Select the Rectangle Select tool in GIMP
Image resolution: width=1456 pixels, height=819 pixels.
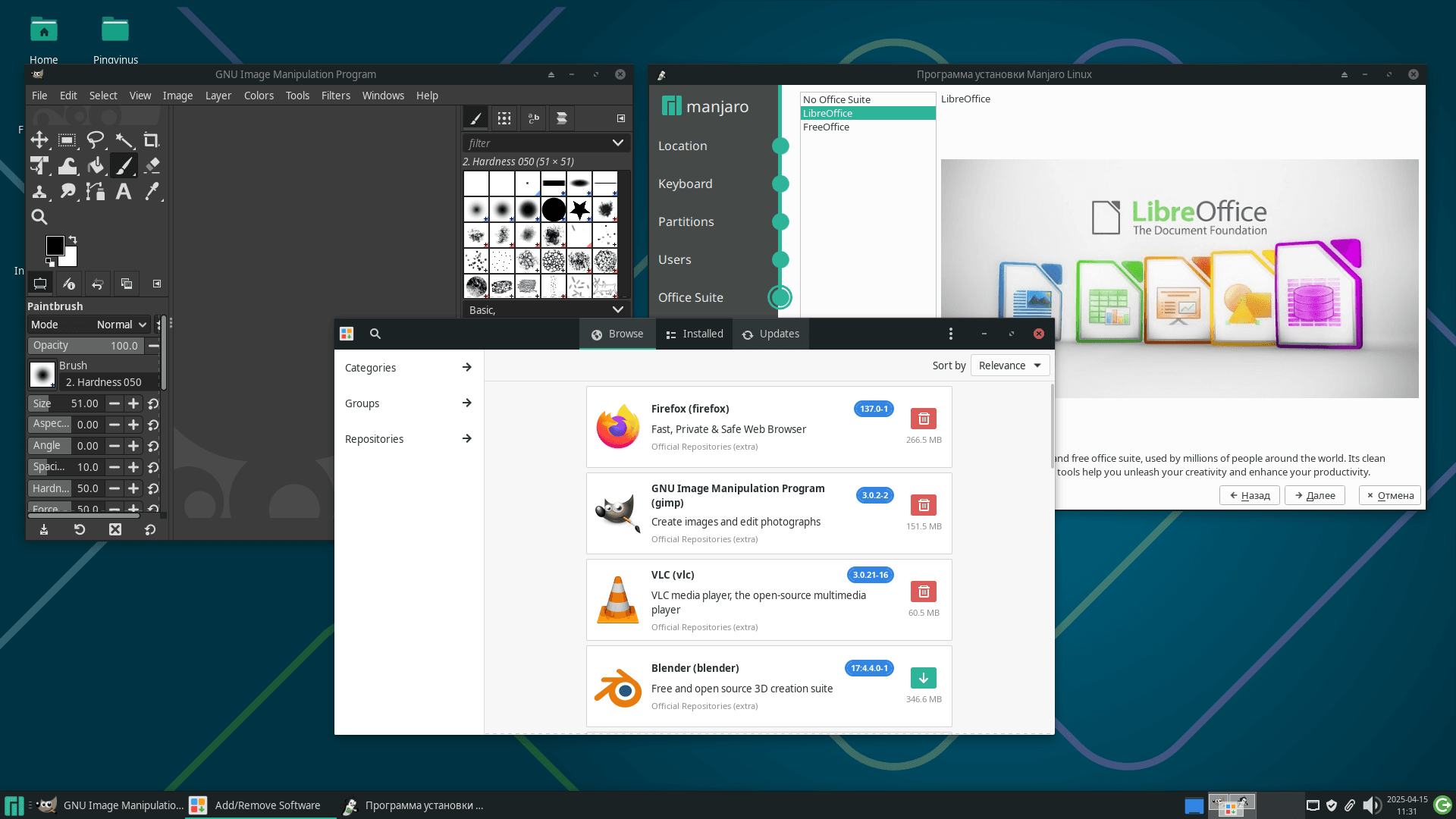click(x=67, y=140)
